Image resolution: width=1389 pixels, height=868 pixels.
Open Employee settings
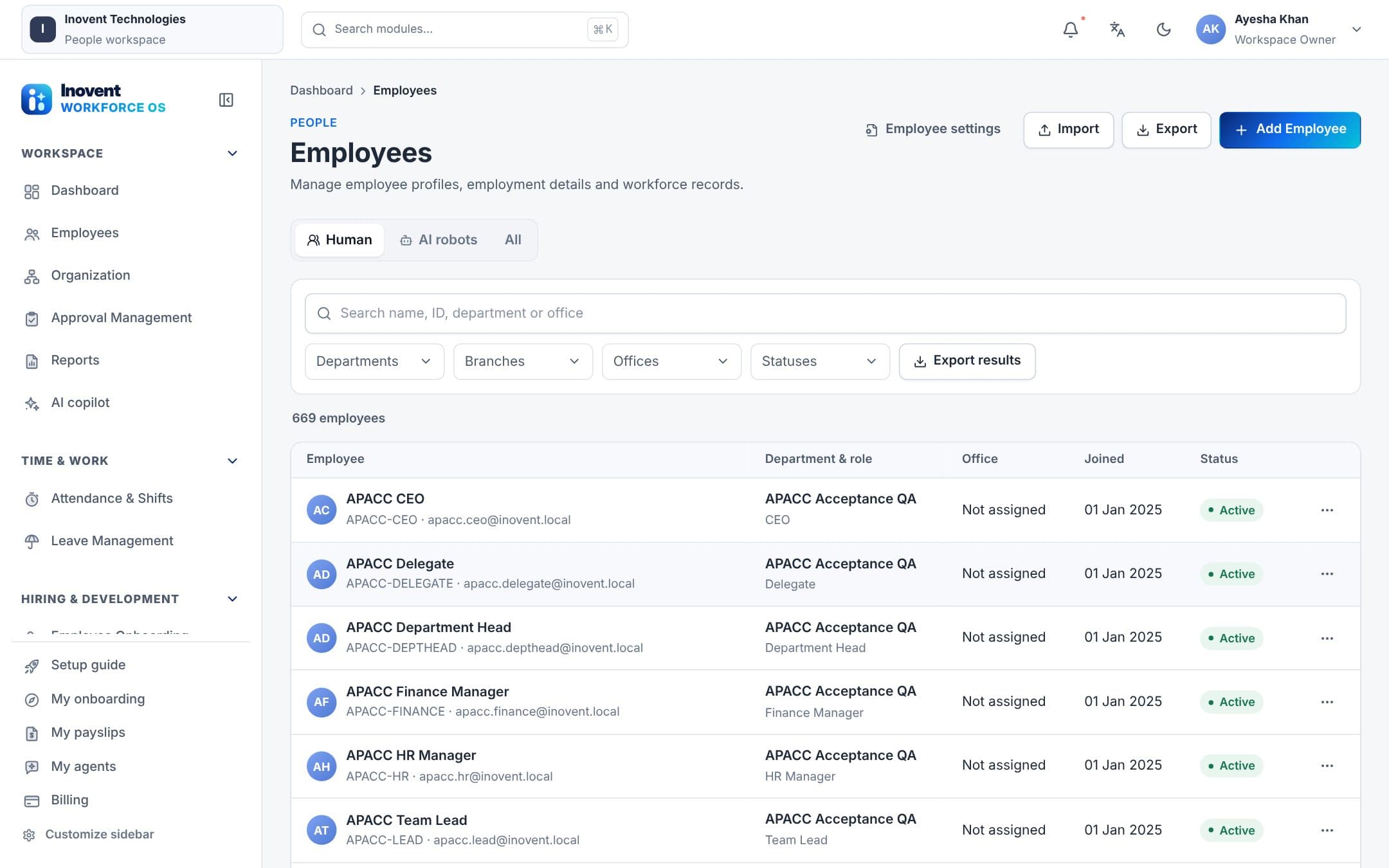point(932,129)
